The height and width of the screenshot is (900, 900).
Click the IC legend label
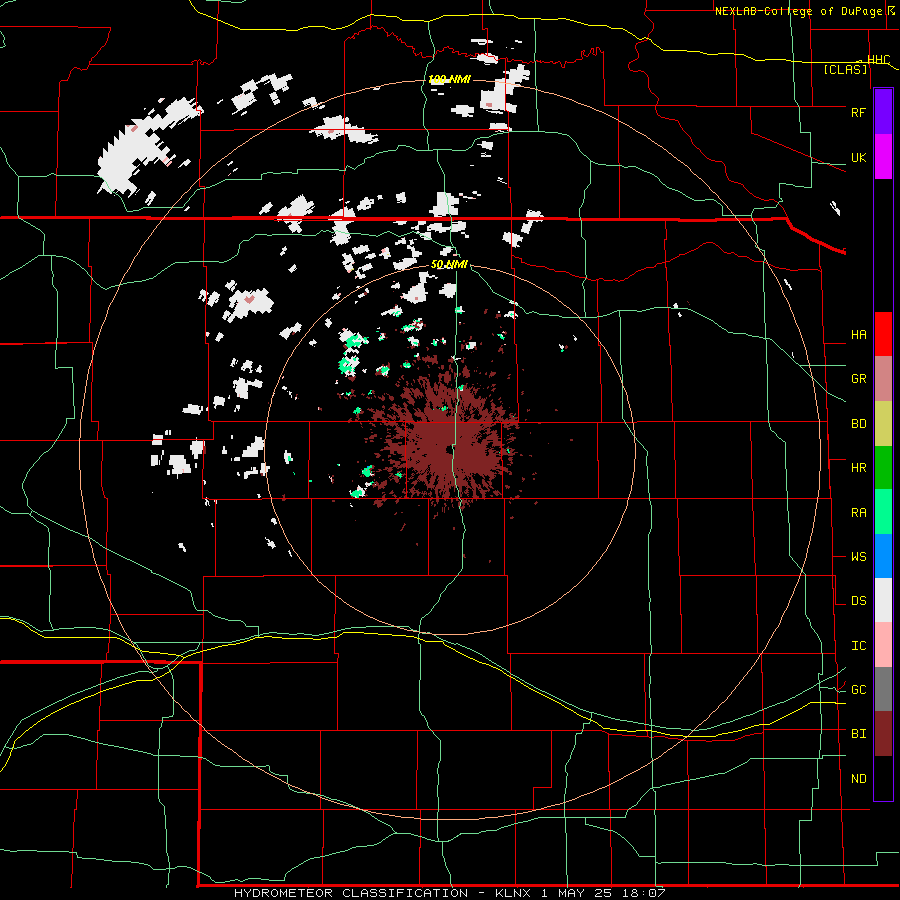pos(858,646)
